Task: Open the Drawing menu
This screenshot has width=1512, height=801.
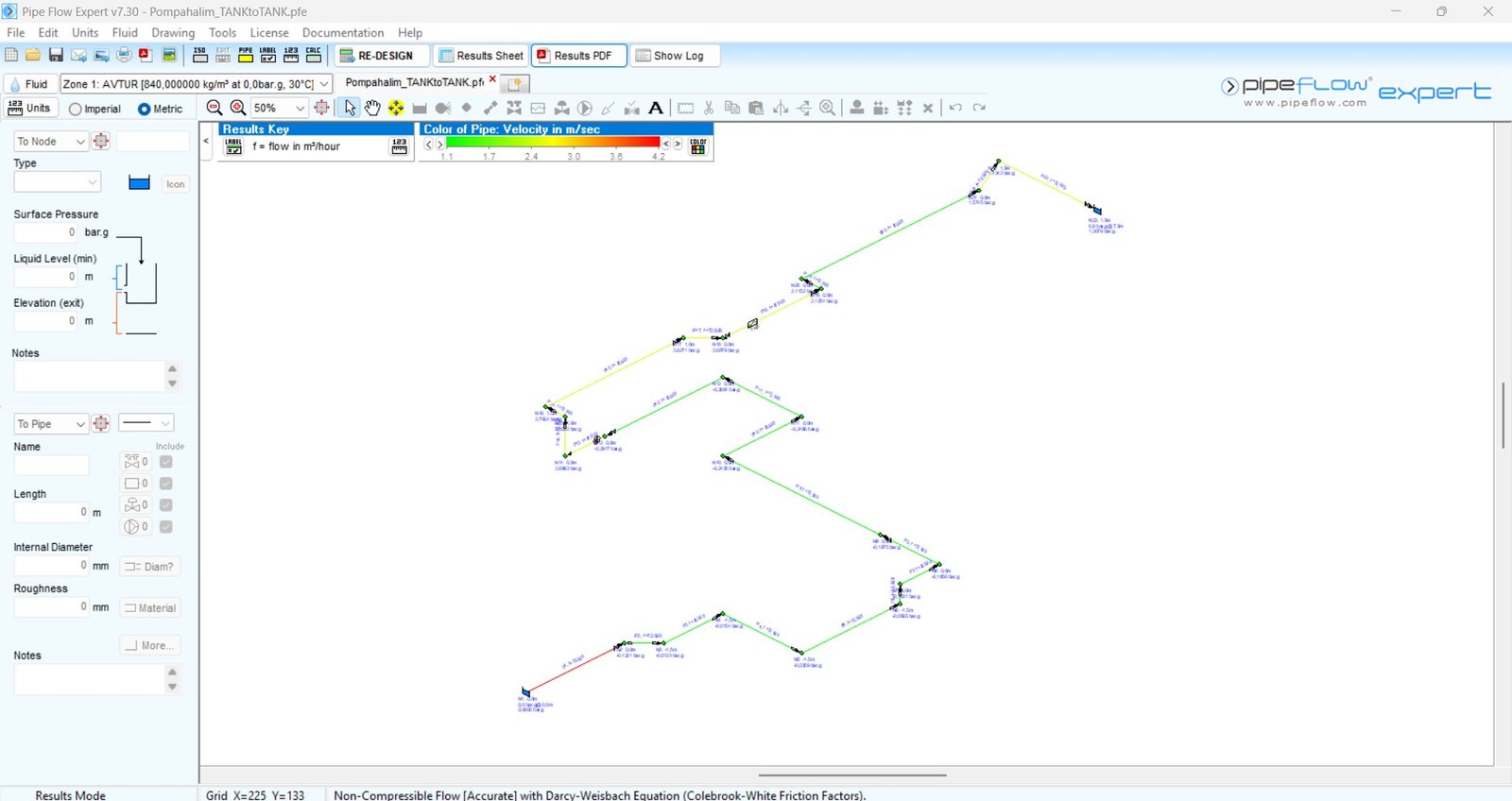Action: (x=173, y=32)
